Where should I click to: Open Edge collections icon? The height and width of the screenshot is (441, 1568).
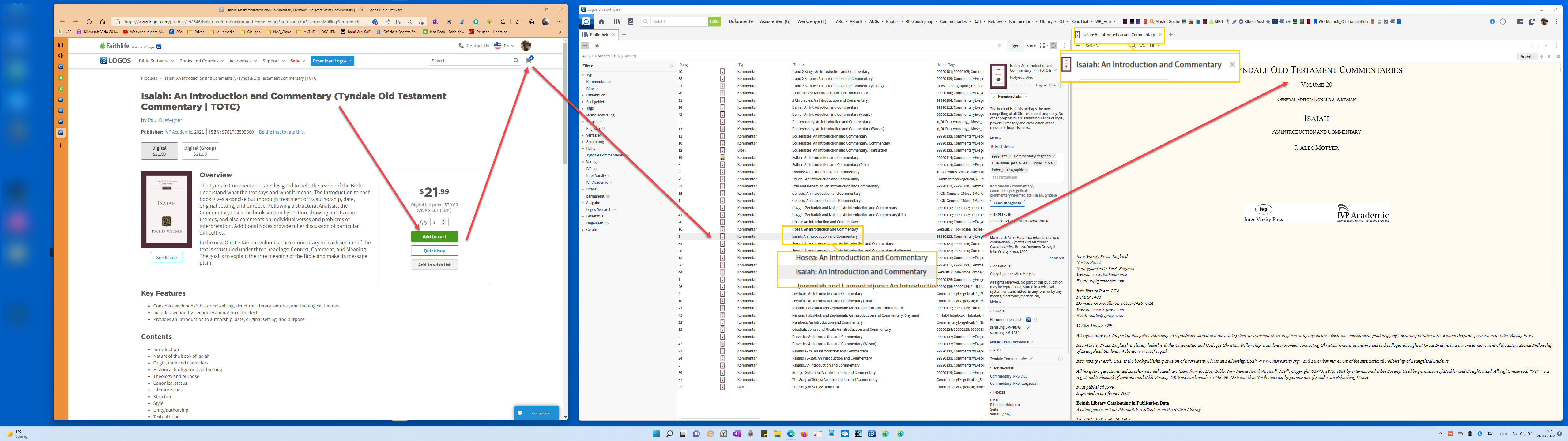[531, 22]
